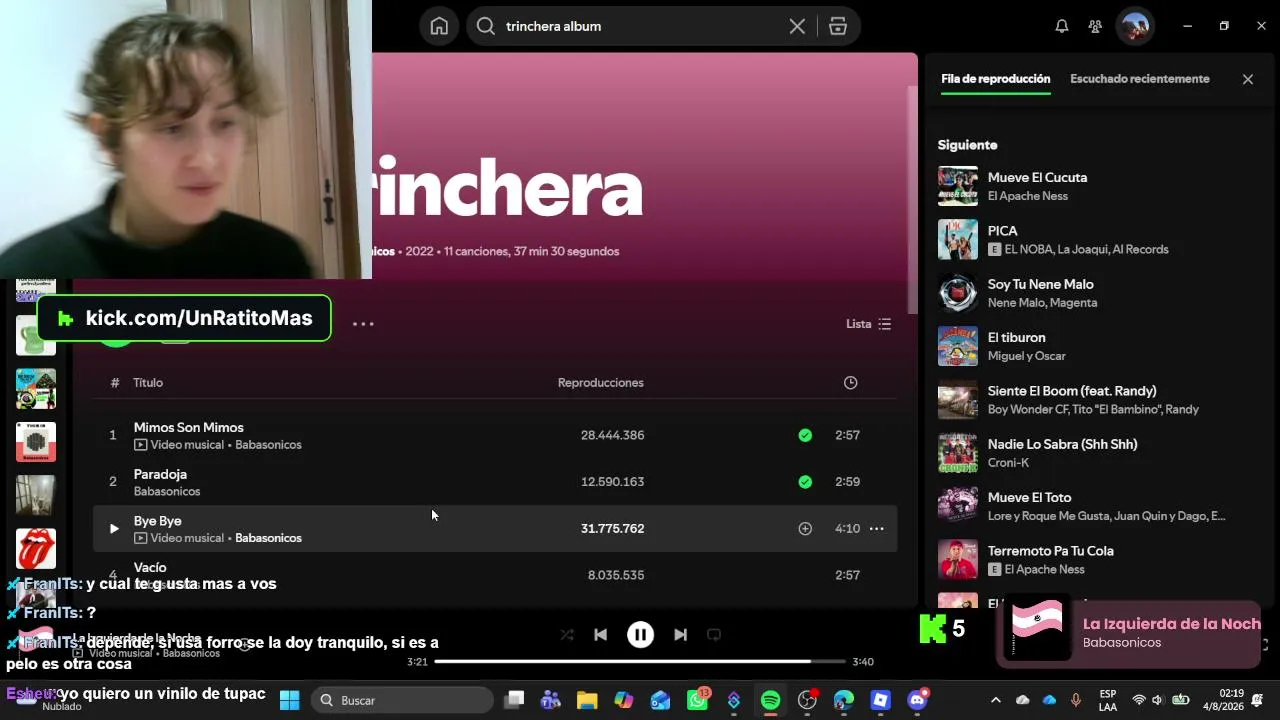Switch to 'Fila de reproducción' tab
Image resolution: width=1280 pixels, height=720 pixels.
[995, 79]
